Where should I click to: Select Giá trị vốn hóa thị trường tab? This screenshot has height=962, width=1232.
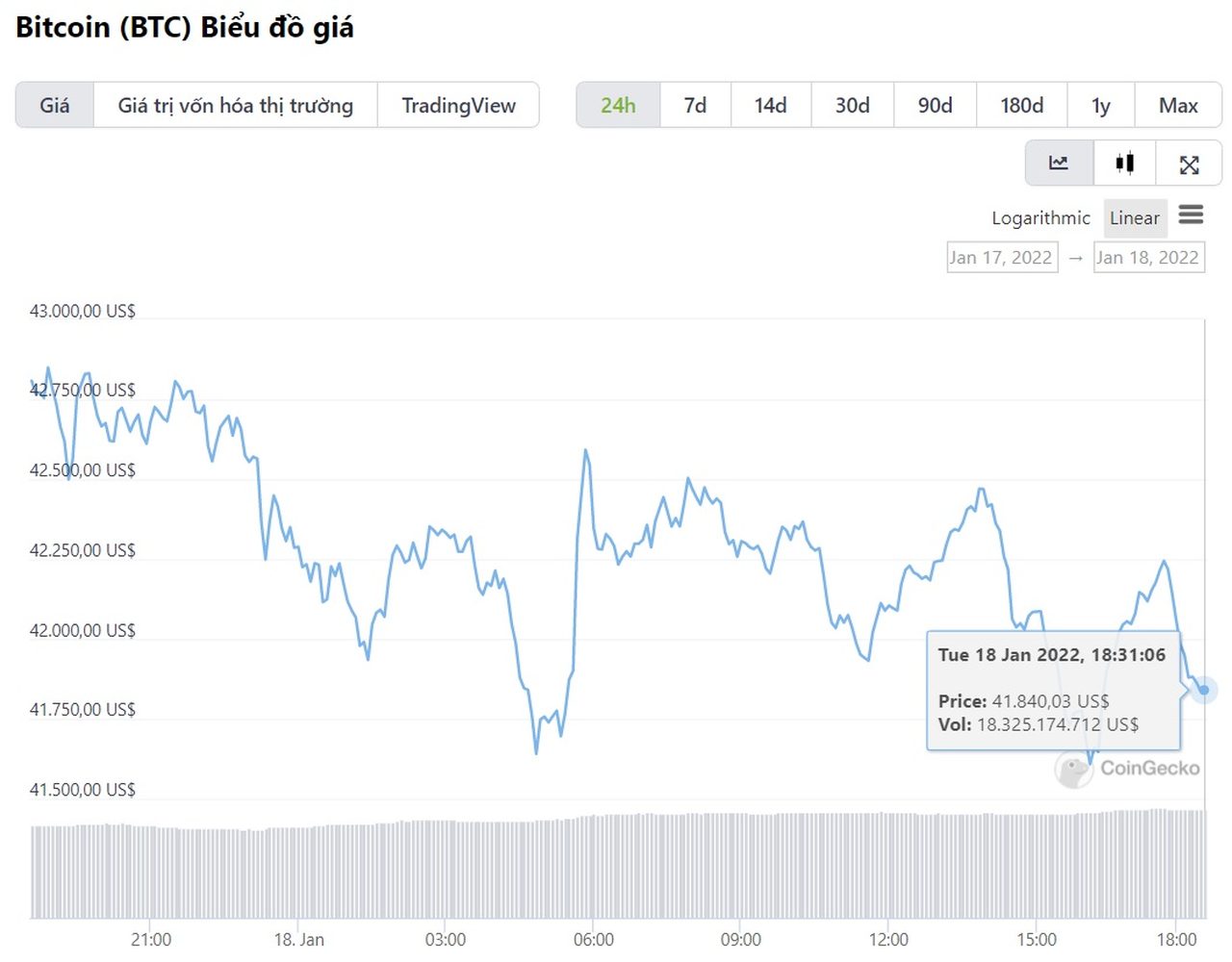236,105
